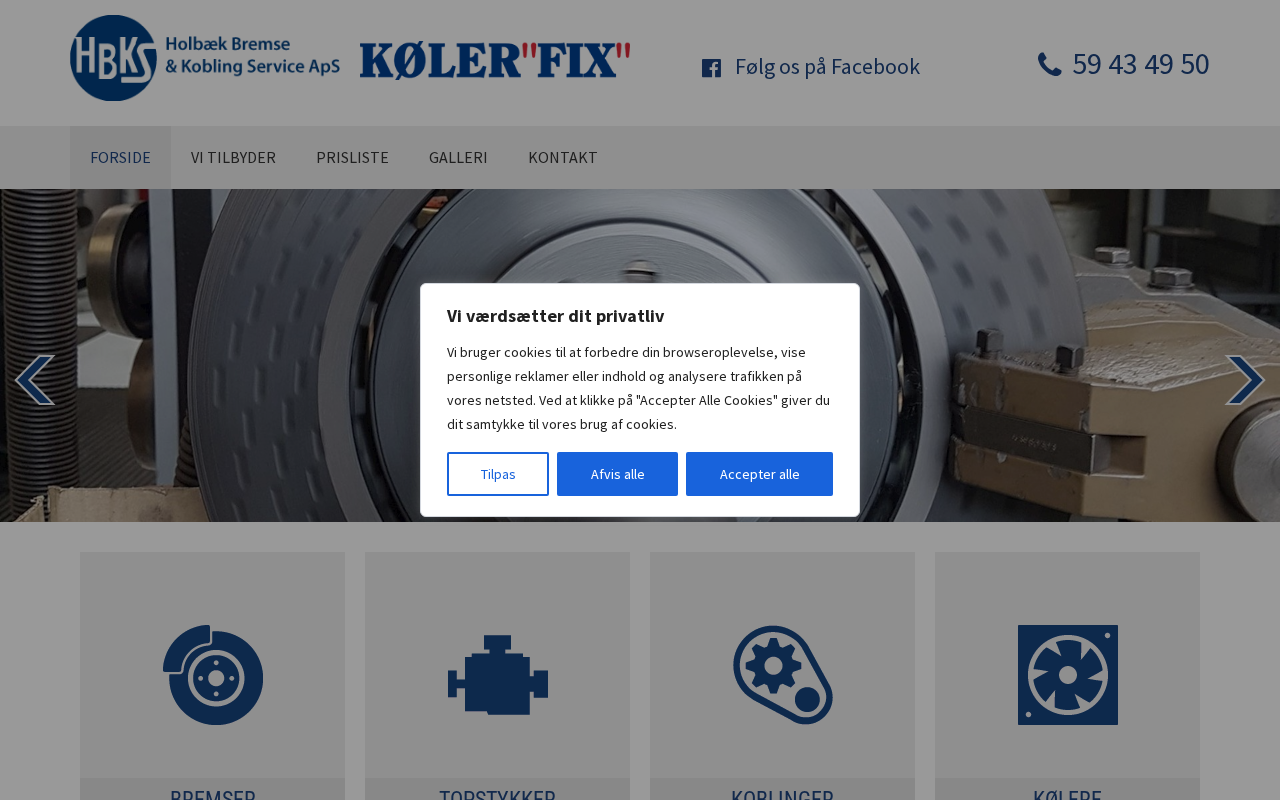Follow the Følg os på Facebook link
The width and height of the screenshot is (1280, 800).
coord(827,67)
